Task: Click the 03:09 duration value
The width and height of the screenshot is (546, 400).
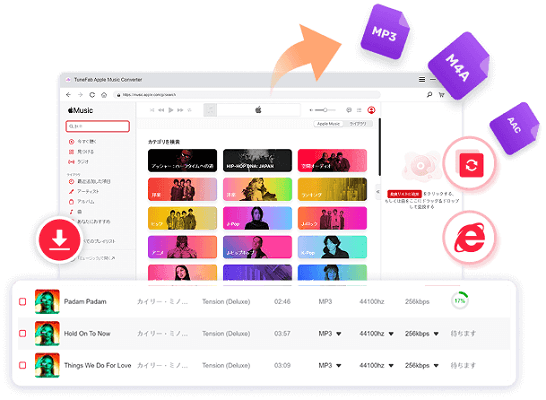Action: 282,365
